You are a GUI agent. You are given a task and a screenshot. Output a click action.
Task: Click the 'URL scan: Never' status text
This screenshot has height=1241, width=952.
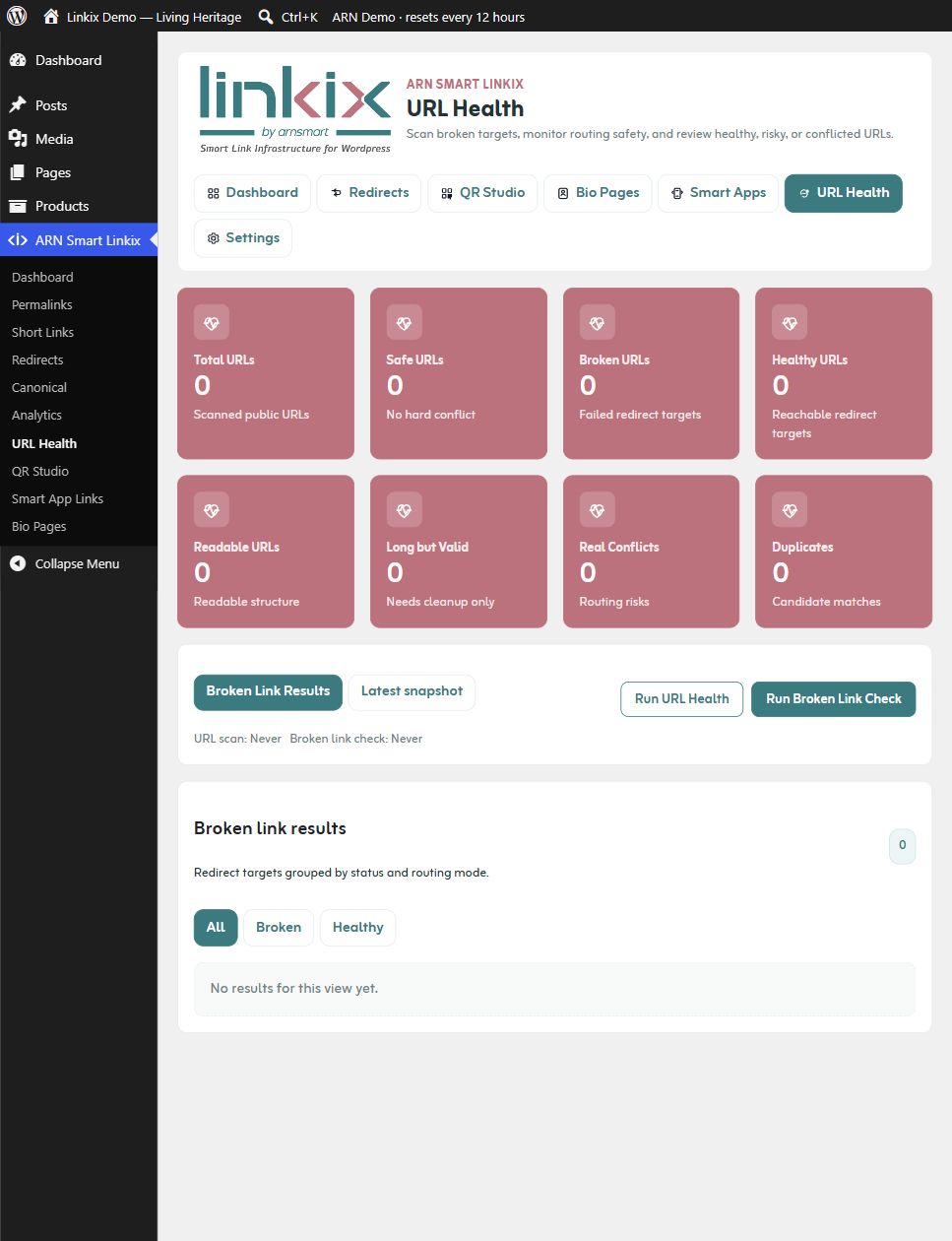click(x=237, y=739)
